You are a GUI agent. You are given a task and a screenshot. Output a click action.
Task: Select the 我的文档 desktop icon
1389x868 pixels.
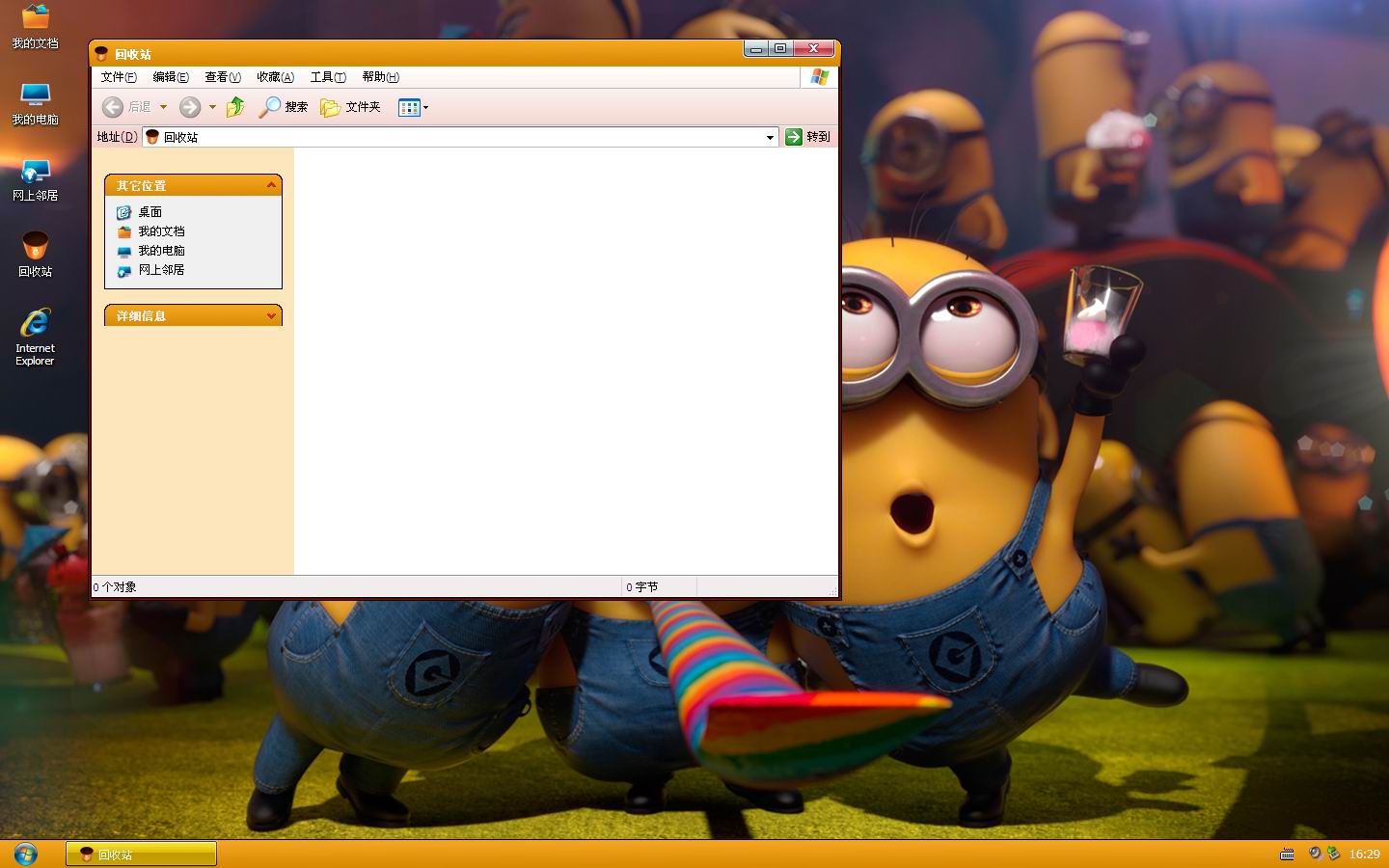click(x=35, y=27)
